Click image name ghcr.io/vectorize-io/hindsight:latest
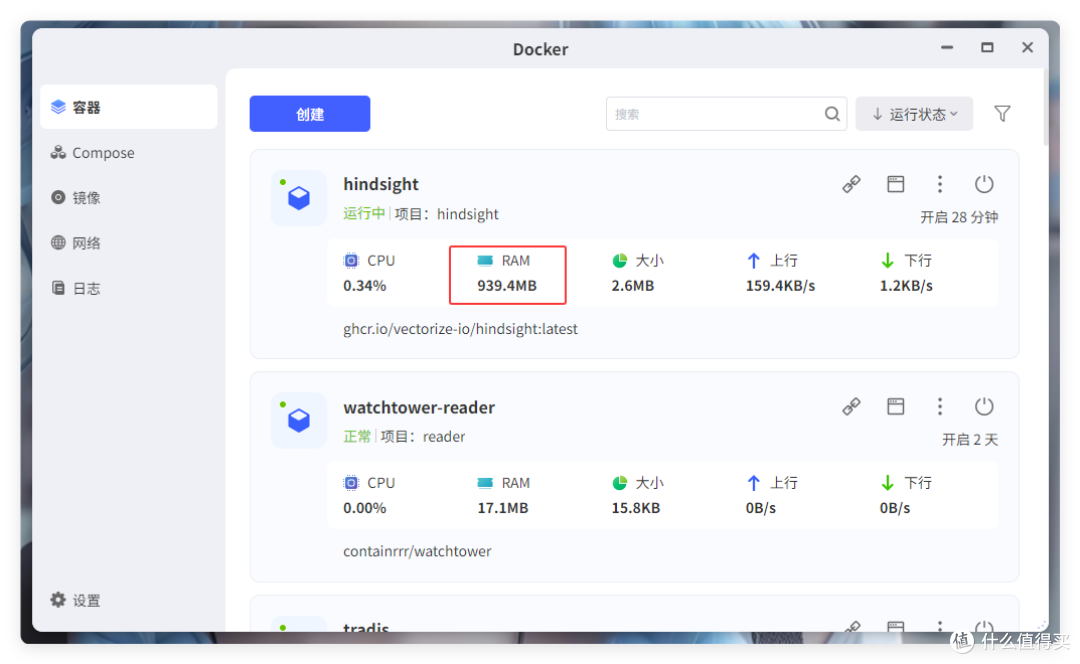Screen dimensions: 1080x664 460,329
